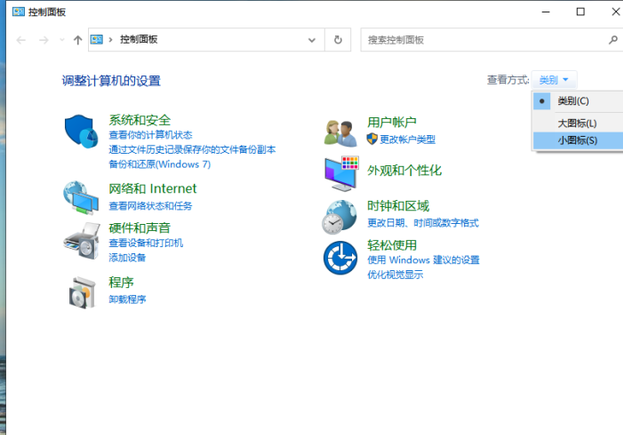Viewport: 623px width, 435px height.
Task: Click the 搜索控制面板 search field
Action: point(483,40)
